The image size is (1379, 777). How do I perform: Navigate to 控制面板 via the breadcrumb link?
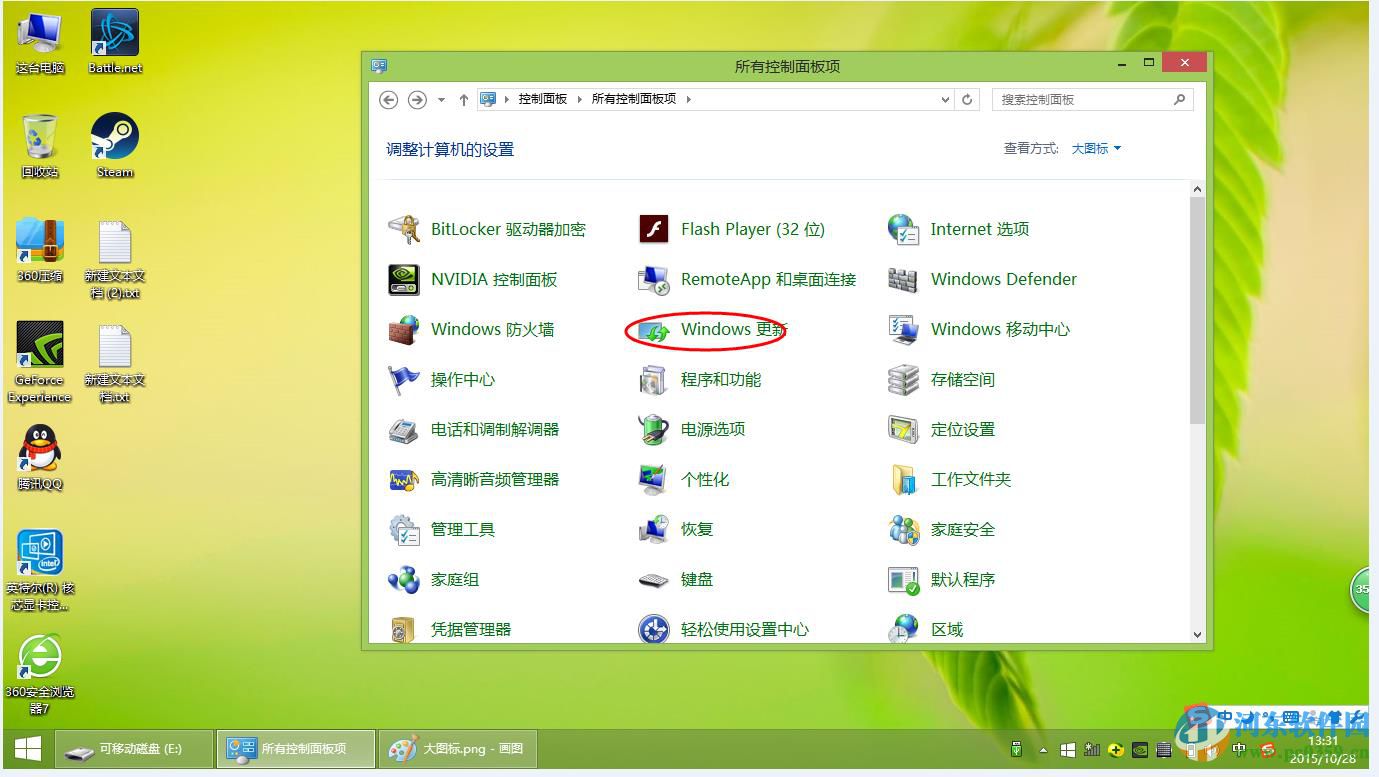tap(541, 99)
